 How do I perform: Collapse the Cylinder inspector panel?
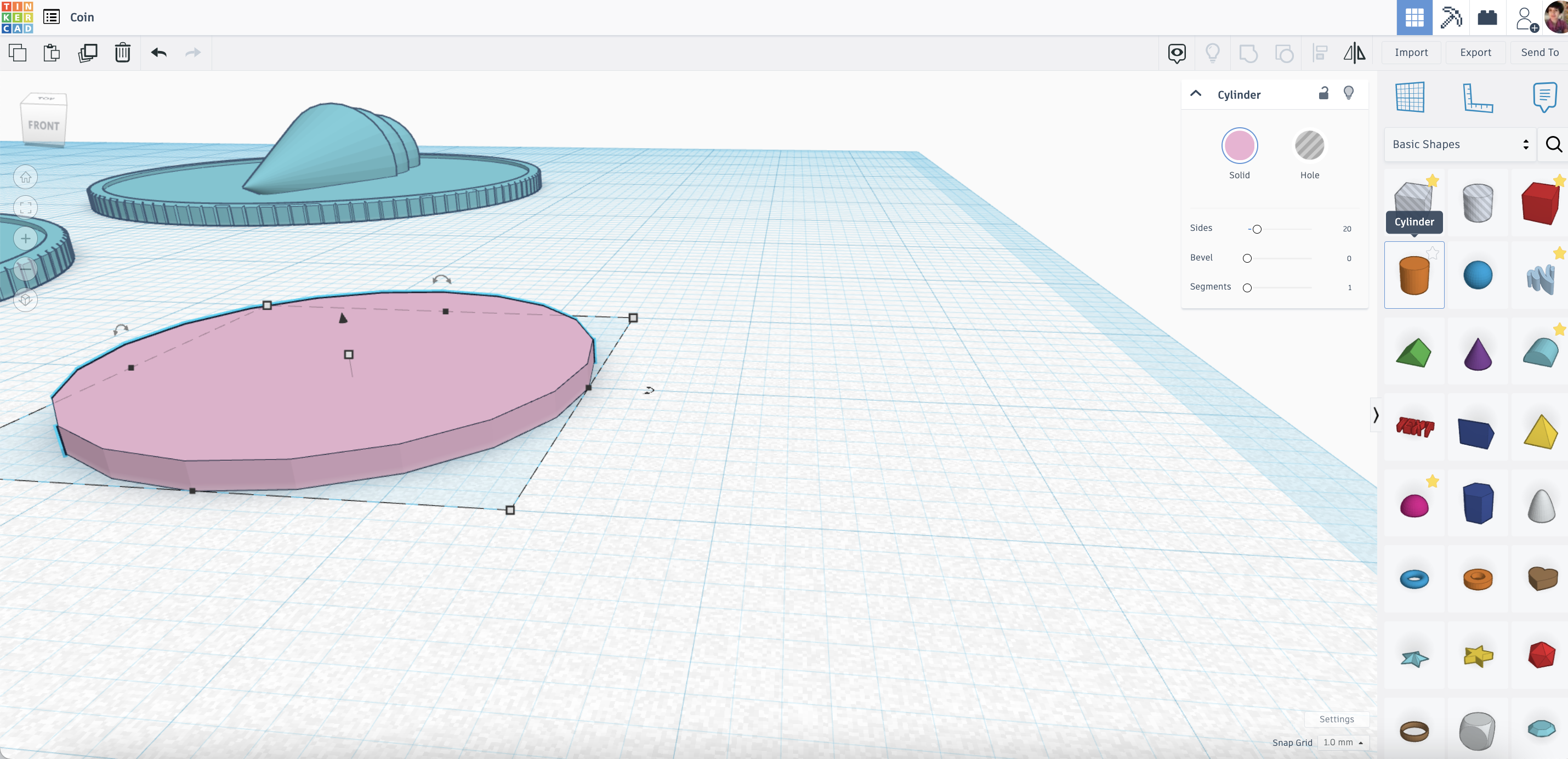tap(1196, 94)
